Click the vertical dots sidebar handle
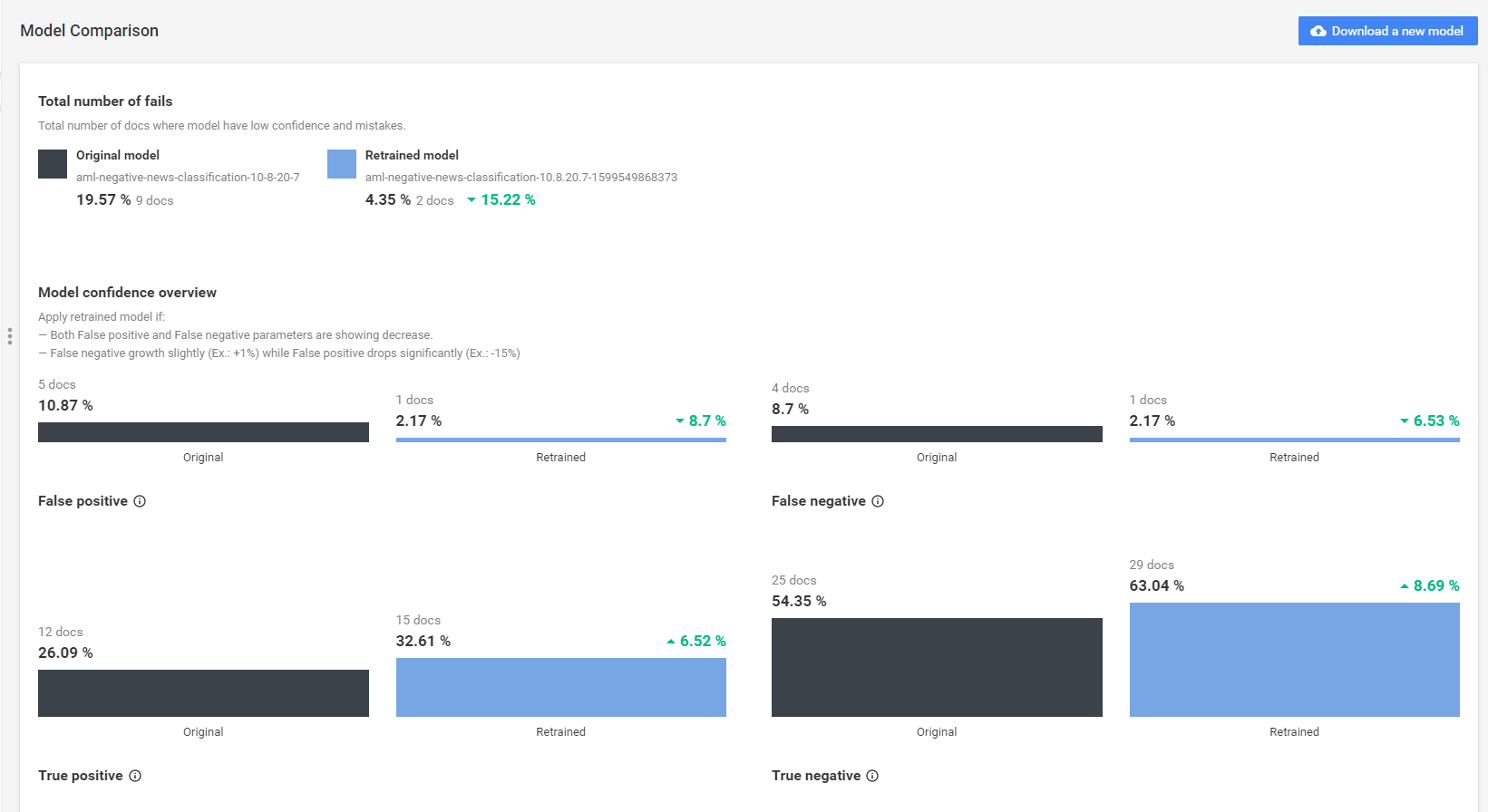Viewport: 1488px width, 812px height. point(10,336)
